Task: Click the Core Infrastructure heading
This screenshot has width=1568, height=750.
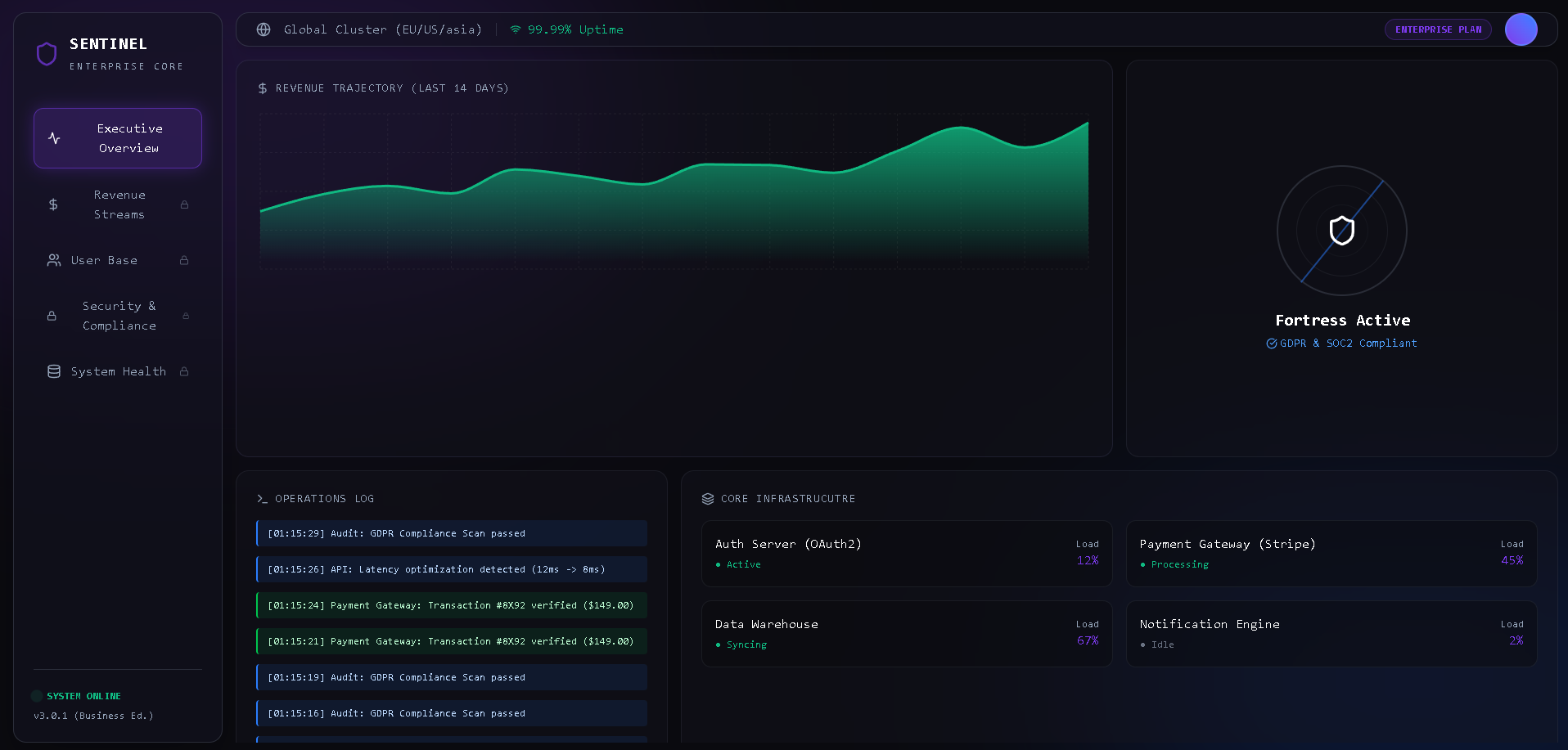Action: [788, 499]
